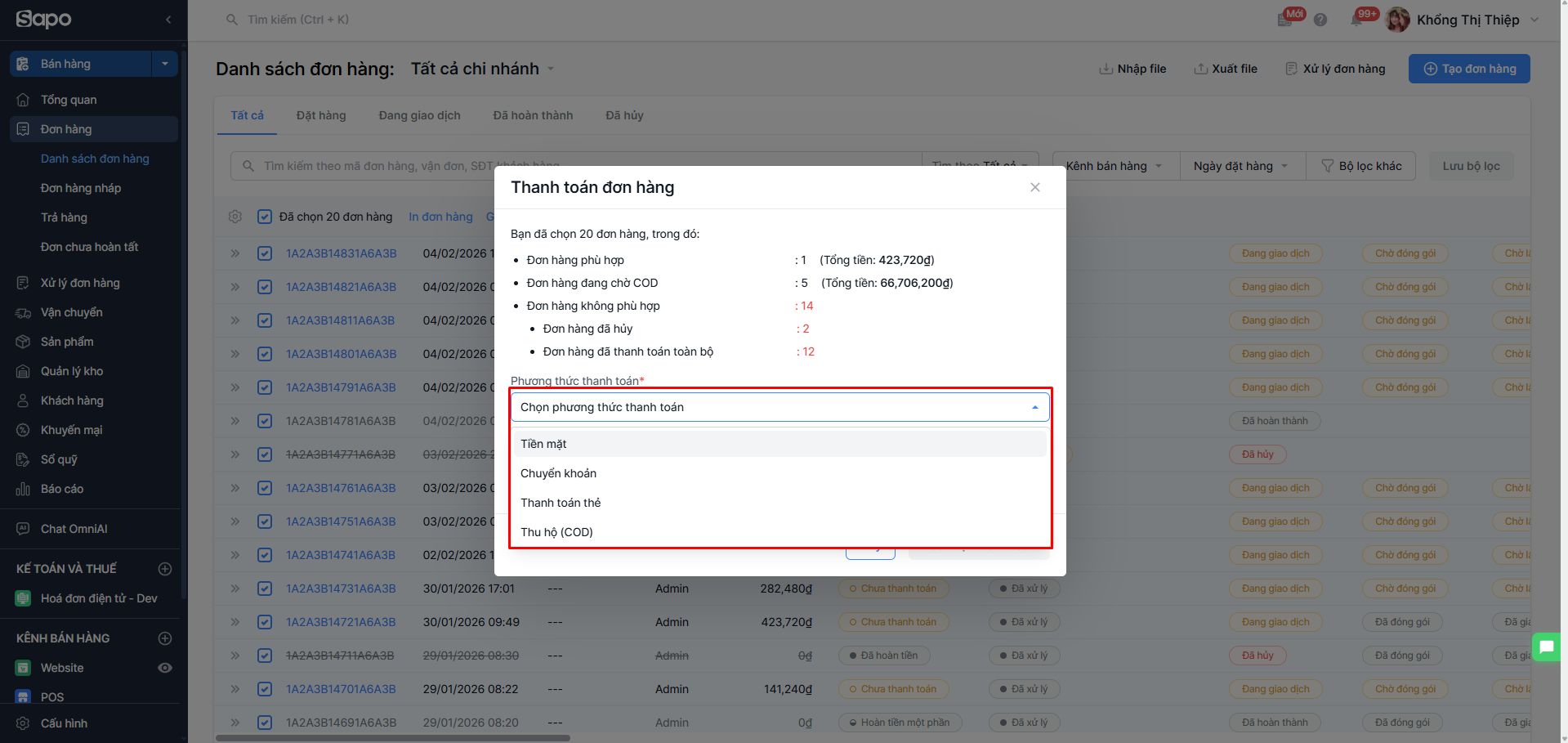The height and width of the screenshot is (743, 1568).
Task: Uncheck order 1A2A3B14801A6A3B checkbox
Action: click(265, 354)
